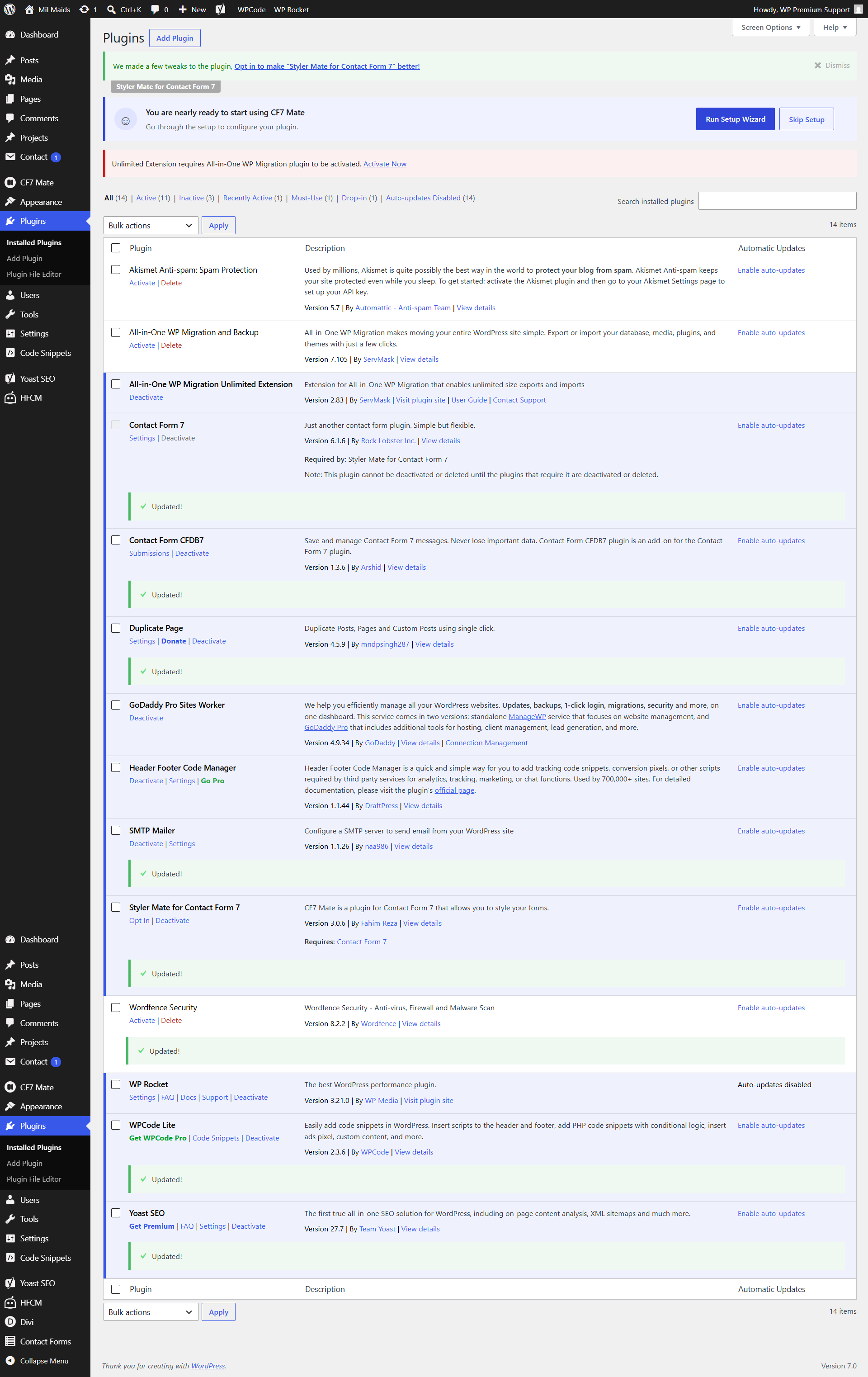Check the Duplicate Page plugin checkbox
This screenshot has width=868, height=1377.
coord(116,628)
